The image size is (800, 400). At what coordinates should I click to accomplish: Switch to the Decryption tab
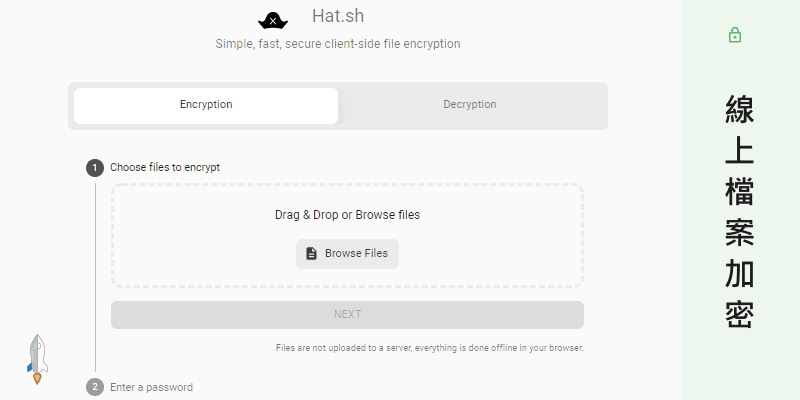pos(470,105)
